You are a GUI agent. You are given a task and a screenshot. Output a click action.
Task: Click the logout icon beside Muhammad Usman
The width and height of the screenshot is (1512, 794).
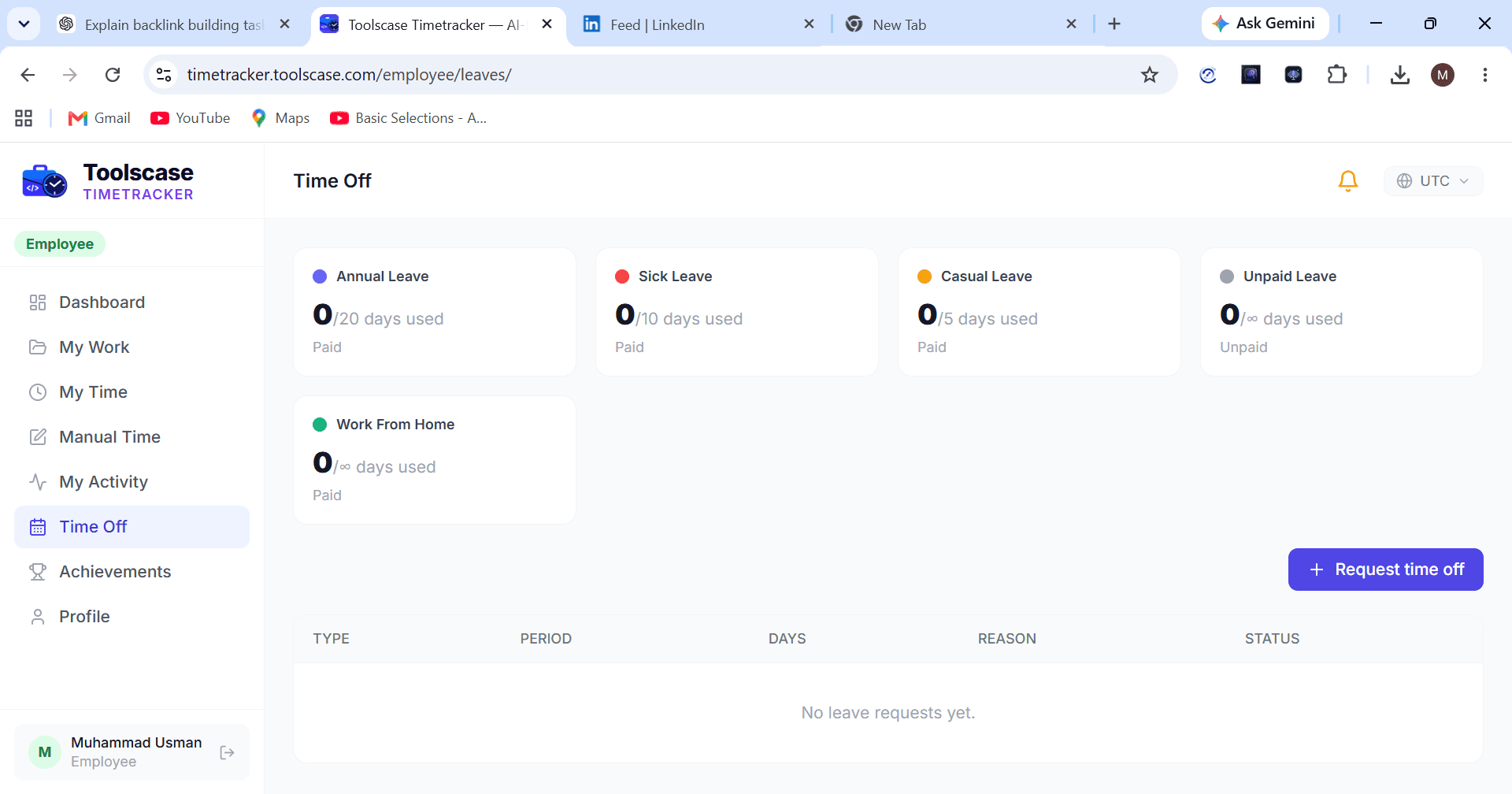[227, 752]
